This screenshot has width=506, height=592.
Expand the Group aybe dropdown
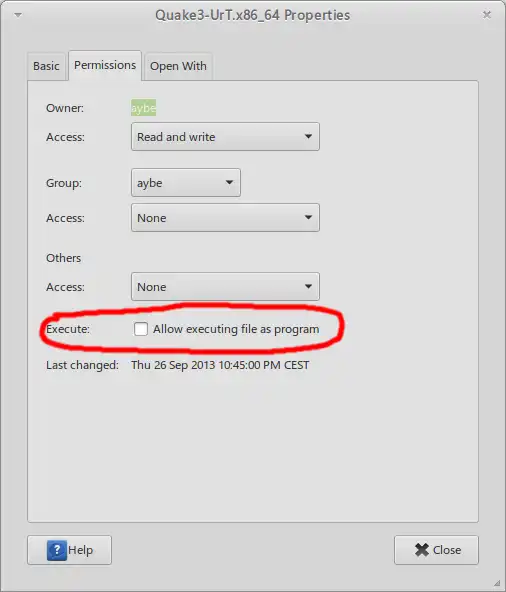186,183
